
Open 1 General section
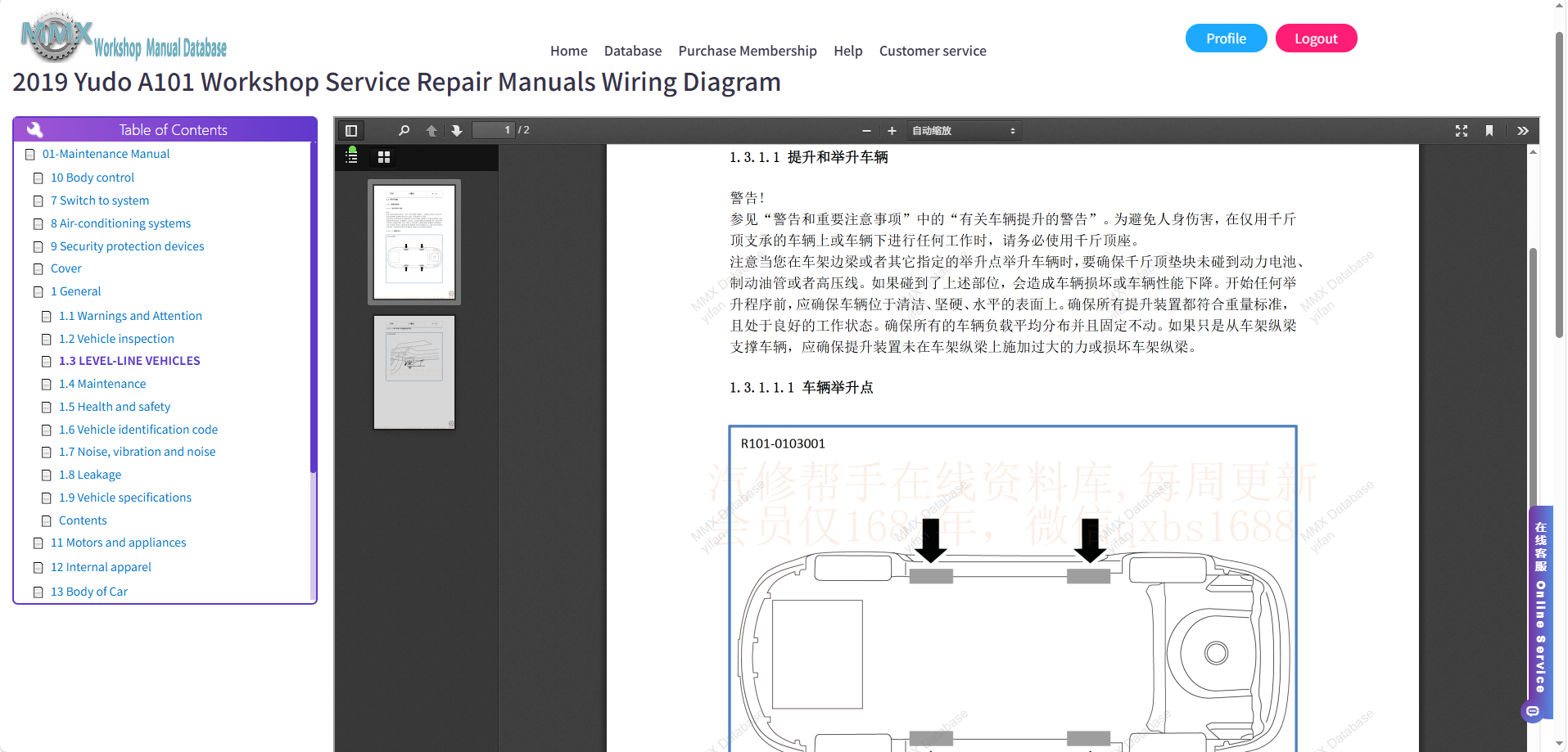pyautogui.click(x=76, y=291)
